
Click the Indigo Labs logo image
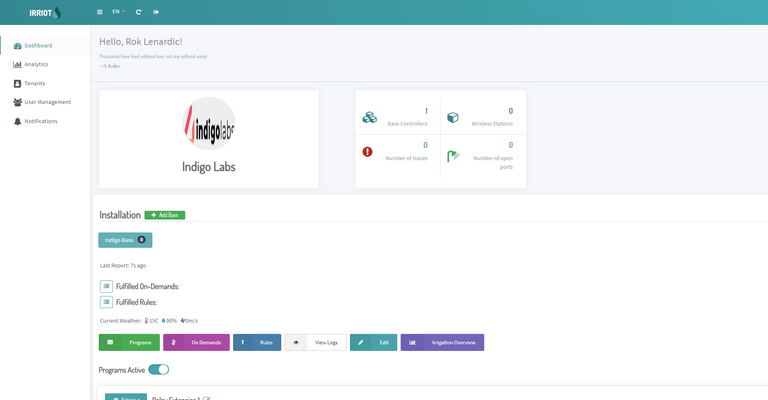pyautogui.click(x=209, y=123)
